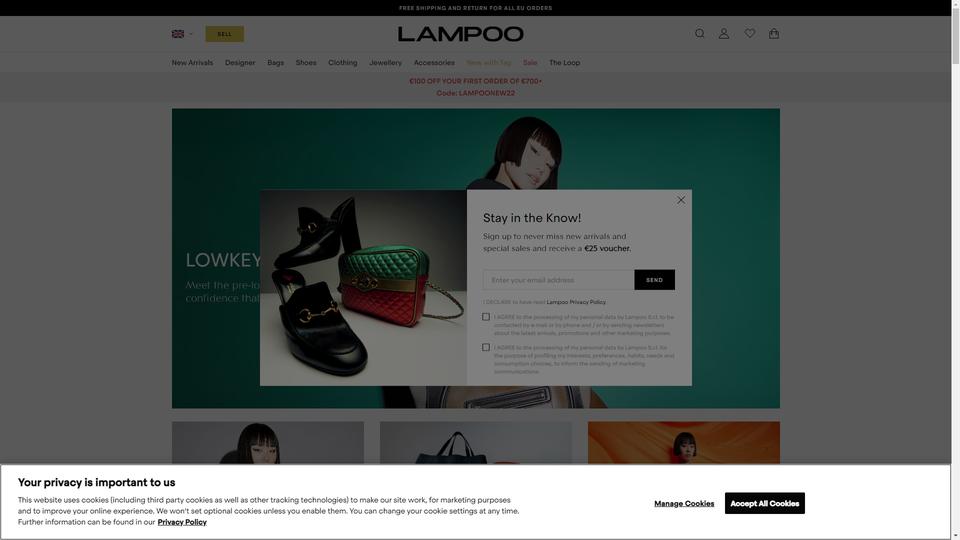
Task: Click the SEND button
Action: [x=654, y=280]
